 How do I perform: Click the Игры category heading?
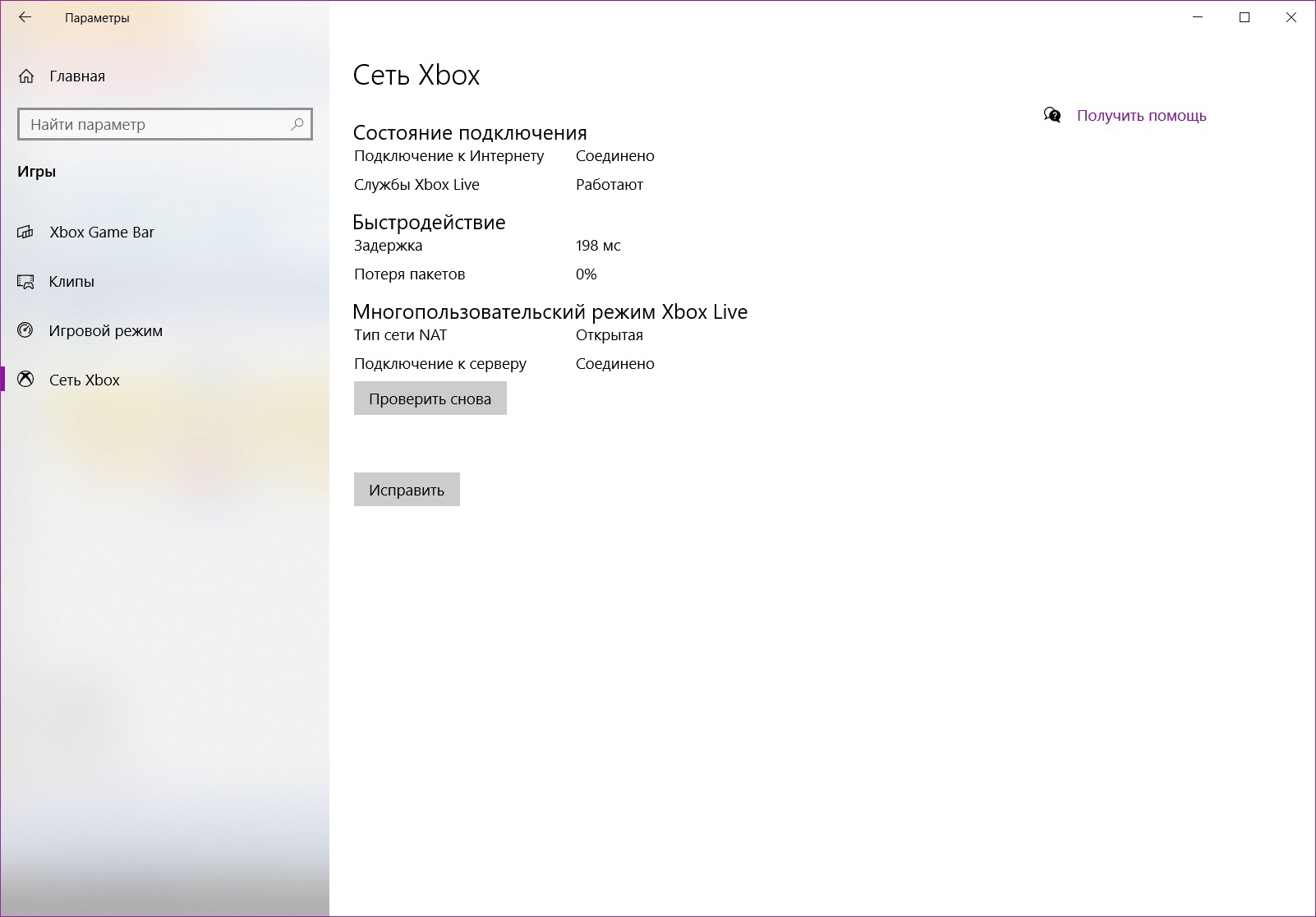pyautogui.click(x=37, y=172)
